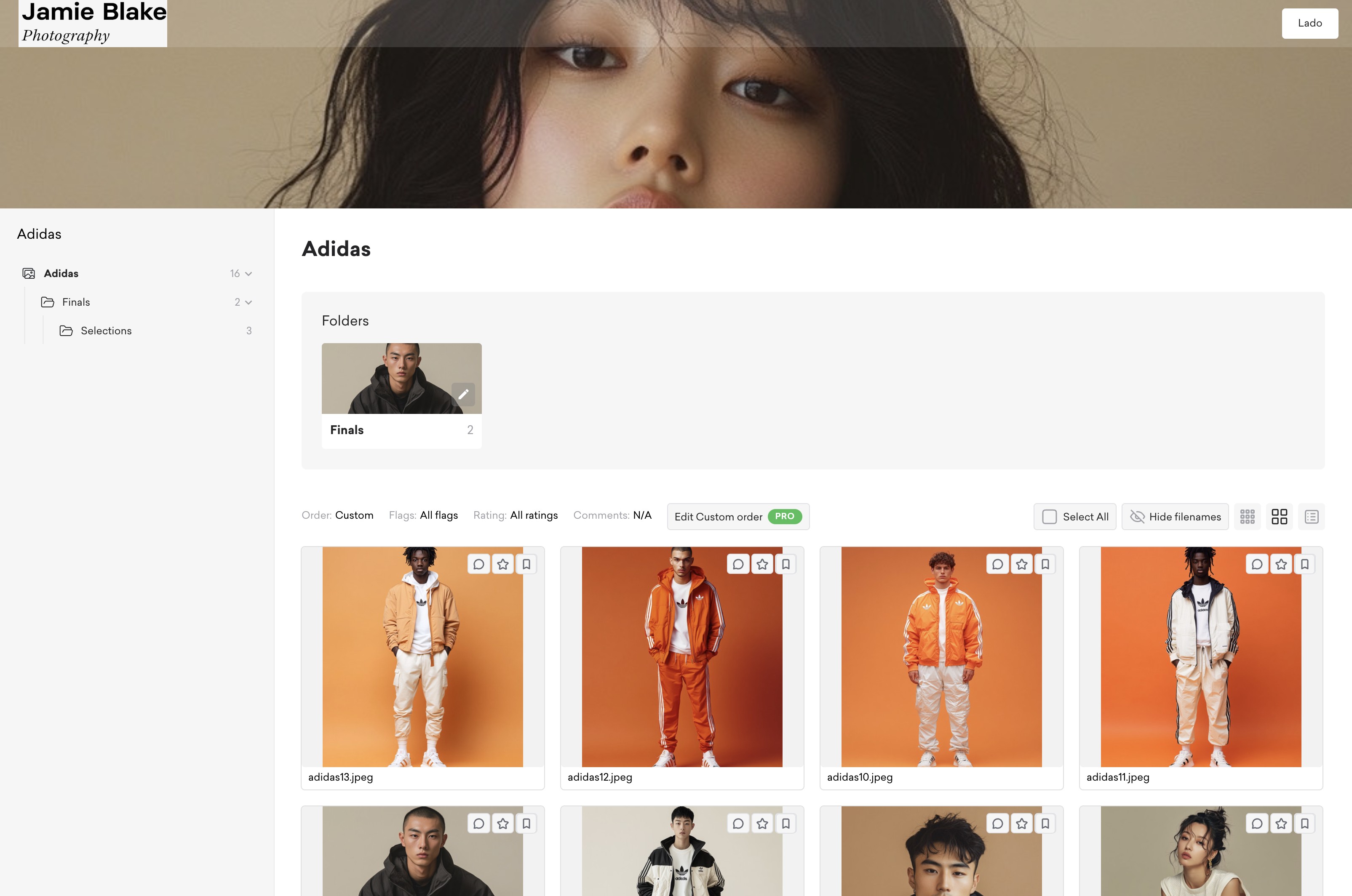Click the adidas13.jpeg filename
The image size is (1352, 896).
(x=341, y=777)
